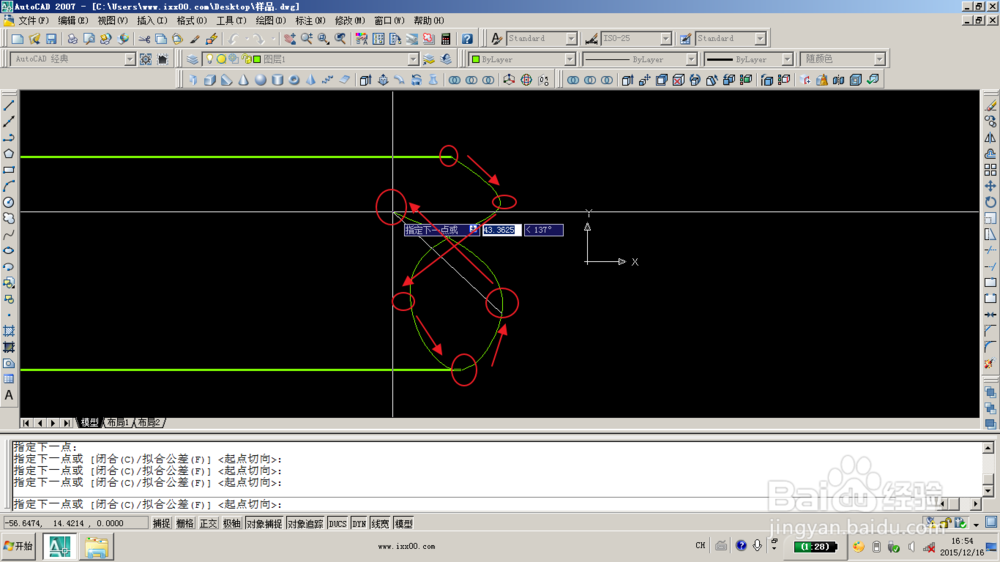
Task: Open the ByLayer linetype dropdown
Action: pyautogui.click(x=691, y=59)
